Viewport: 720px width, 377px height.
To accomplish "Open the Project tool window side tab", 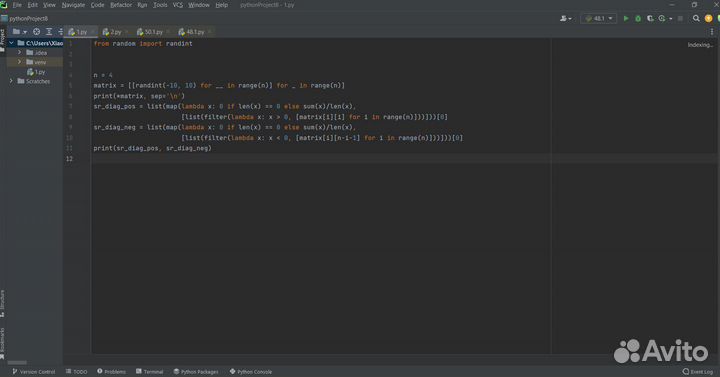I will 2,39.
